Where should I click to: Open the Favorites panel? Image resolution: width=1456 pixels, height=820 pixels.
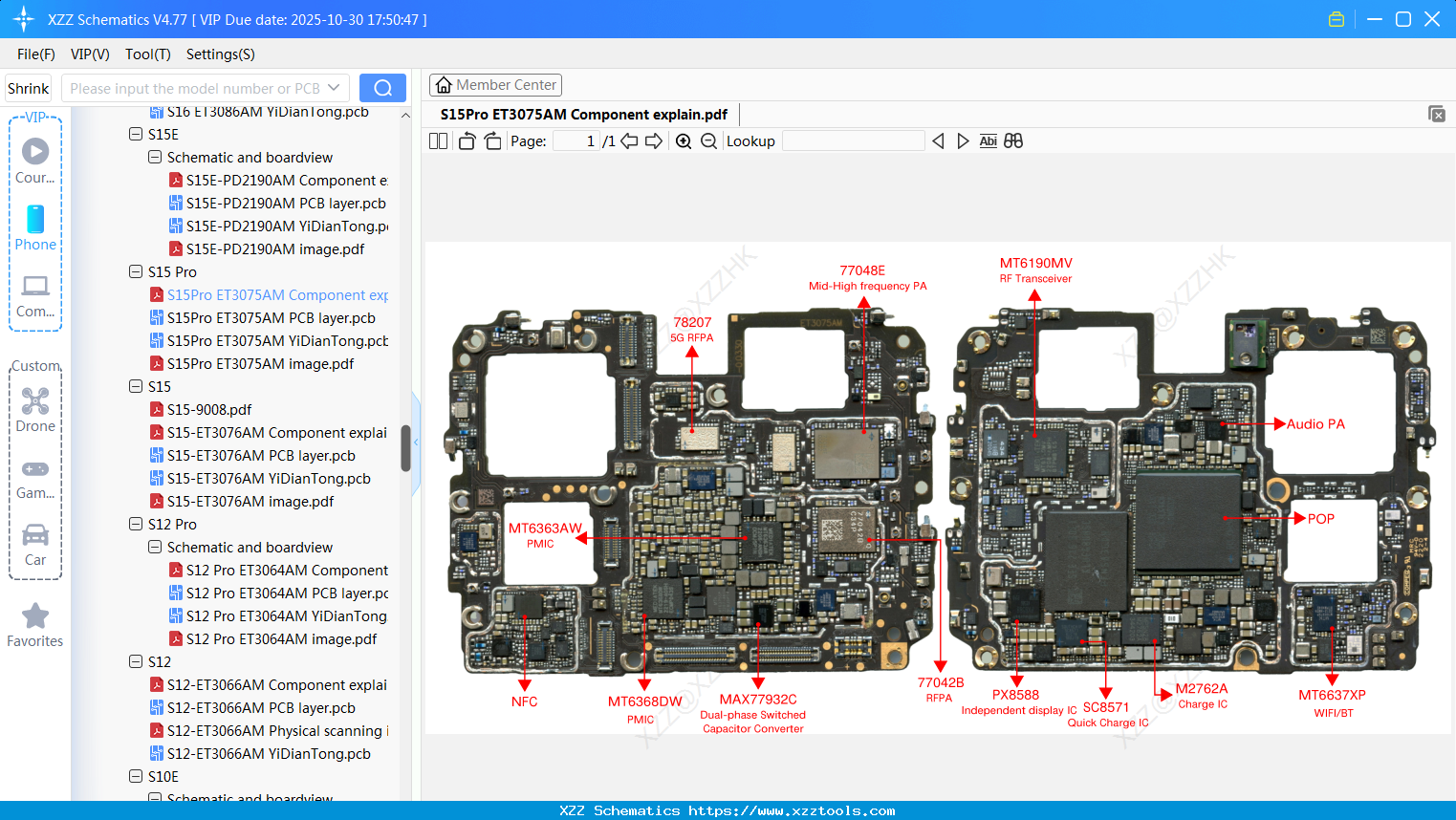pos(34,624)
